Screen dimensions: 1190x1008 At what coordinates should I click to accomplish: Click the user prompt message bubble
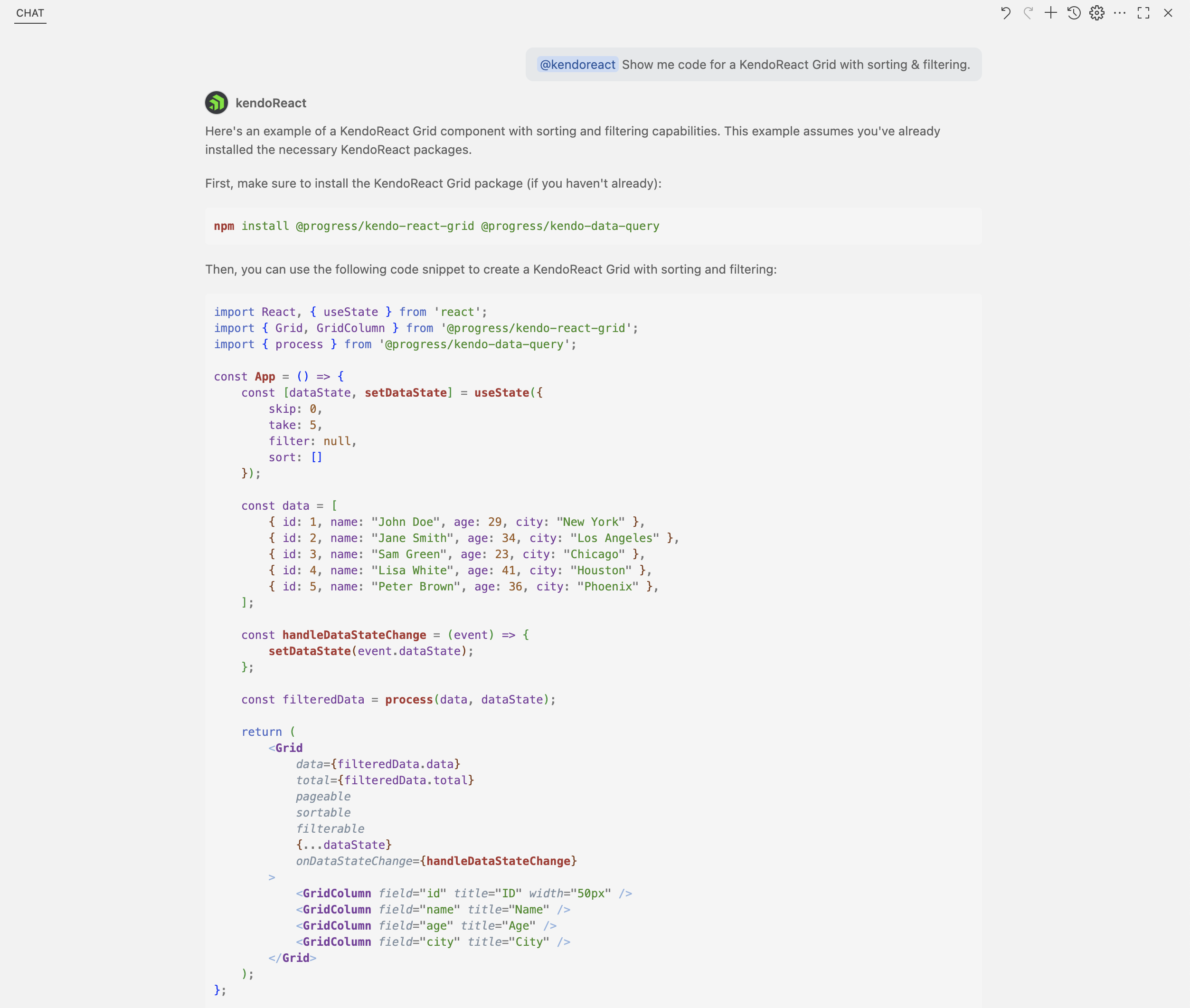(754, 65)
